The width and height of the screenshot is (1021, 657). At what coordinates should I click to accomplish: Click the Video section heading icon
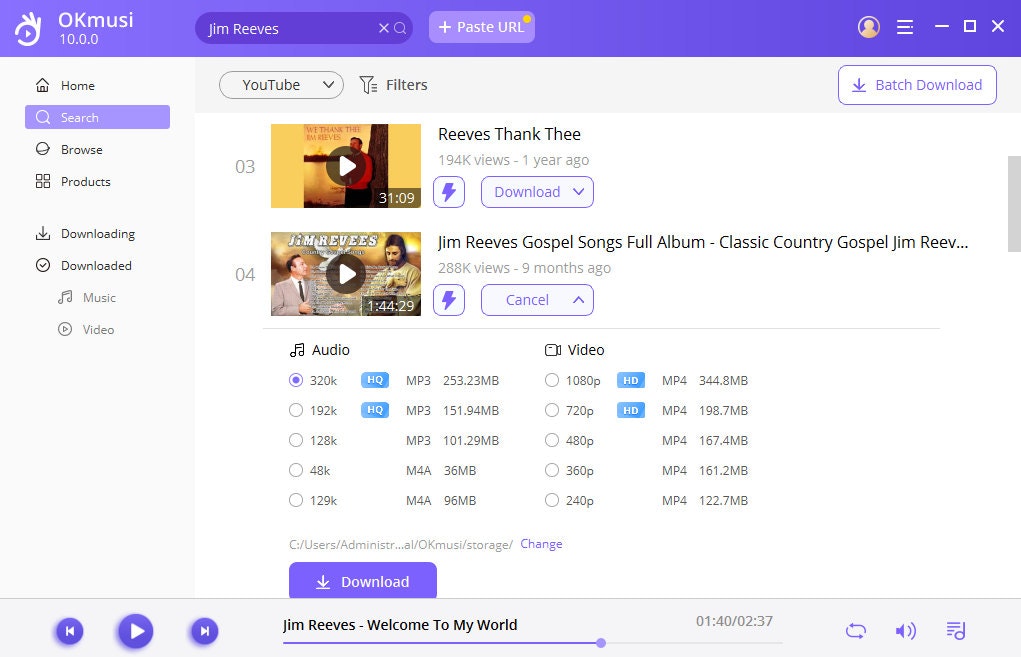click(553, 350)
